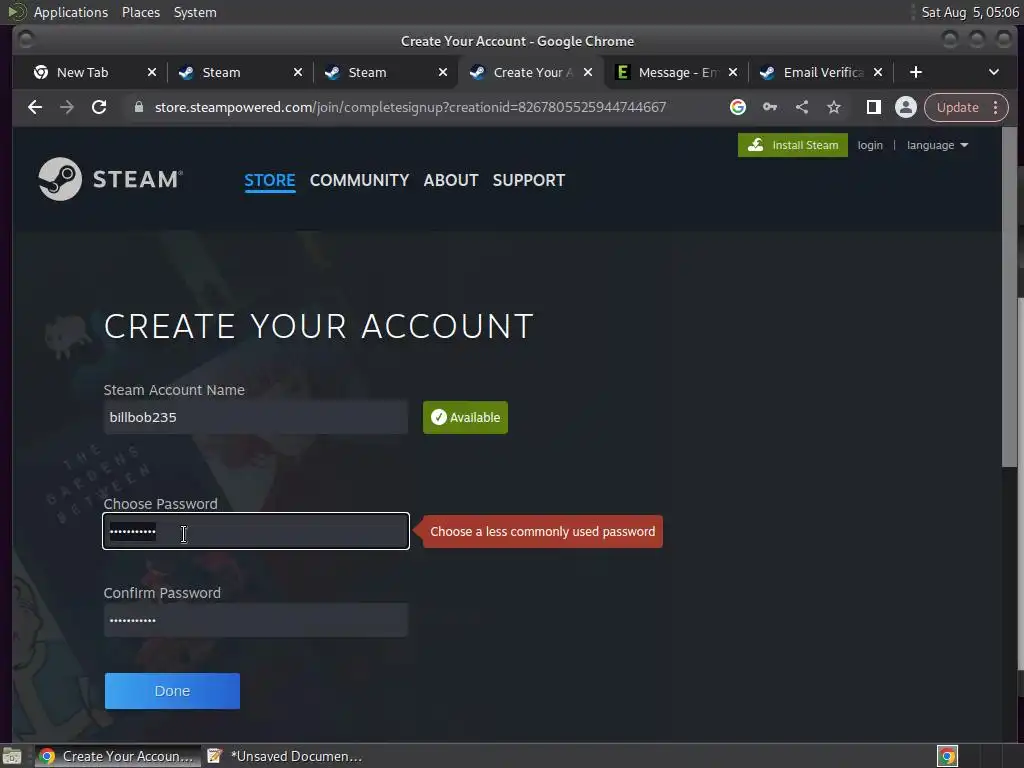Viewport: 1024px width, 768px height.
Task: Open the language dropdown
Action: (937, 145)
